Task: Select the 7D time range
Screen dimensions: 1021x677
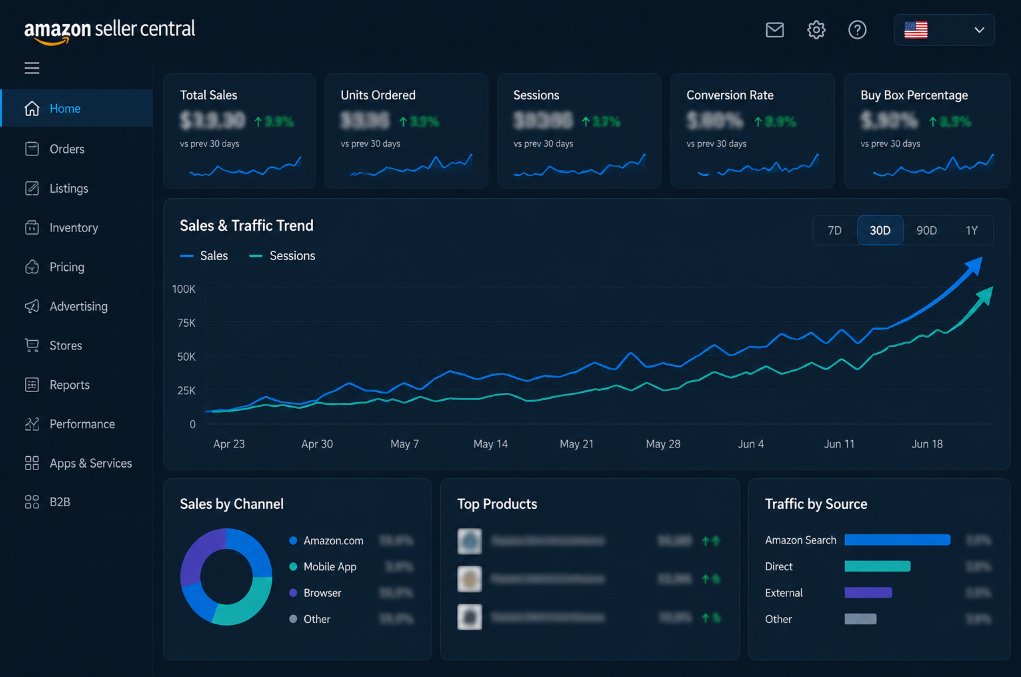Action: [834, 230]
